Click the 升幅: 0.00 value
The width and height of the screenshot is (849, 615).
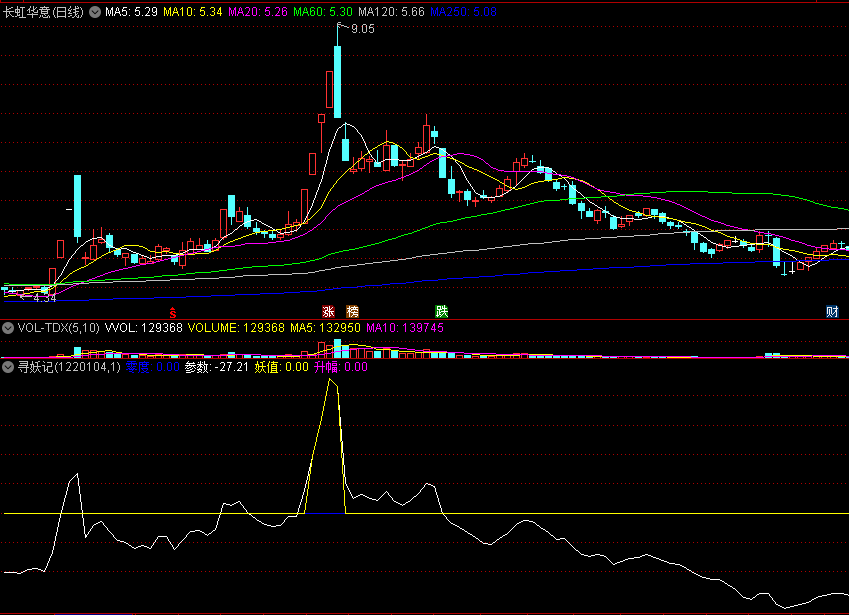[x=341, y=367]
